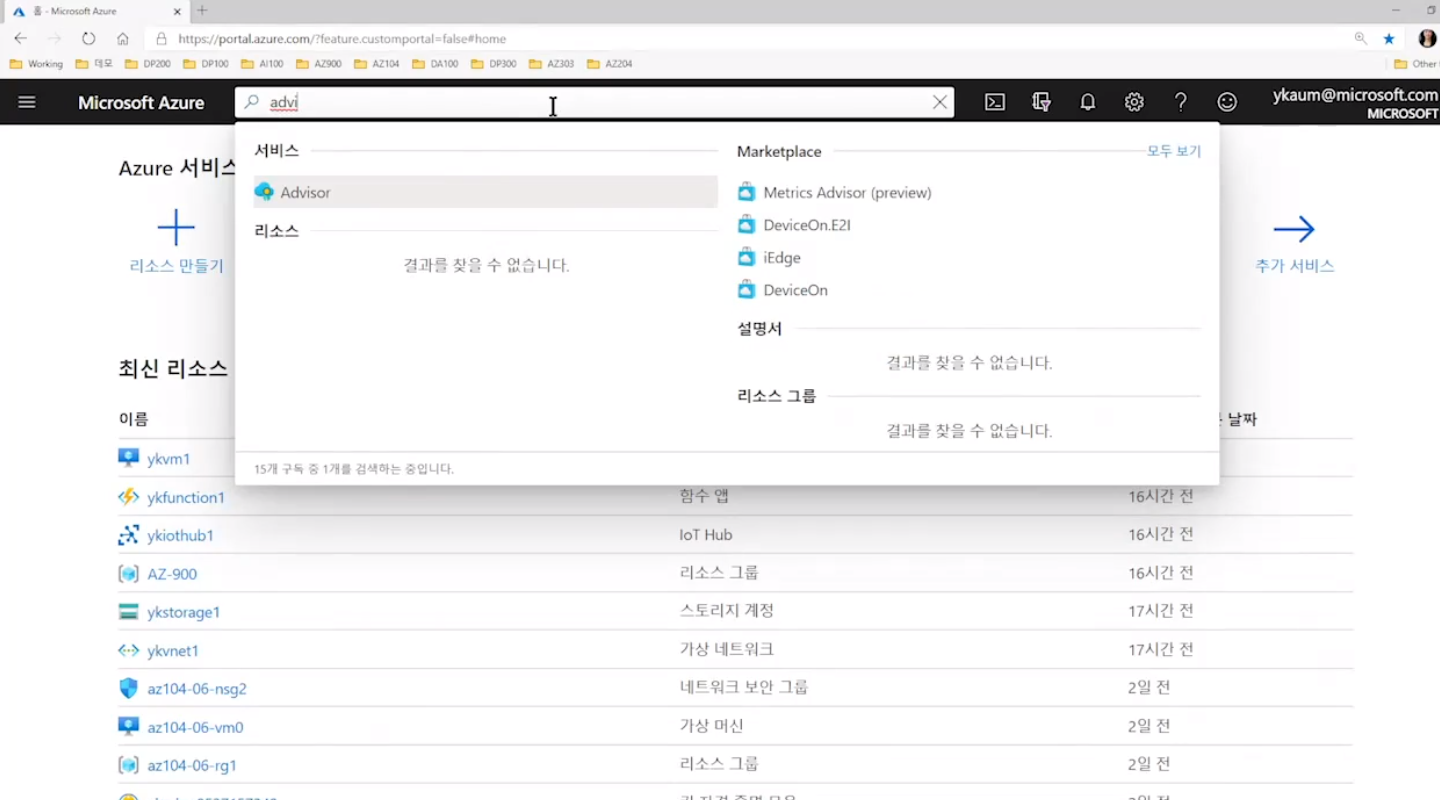The image size is (1440, 800).
Task: Open the ykvnet1 virtual network
Action: (173, 651)
